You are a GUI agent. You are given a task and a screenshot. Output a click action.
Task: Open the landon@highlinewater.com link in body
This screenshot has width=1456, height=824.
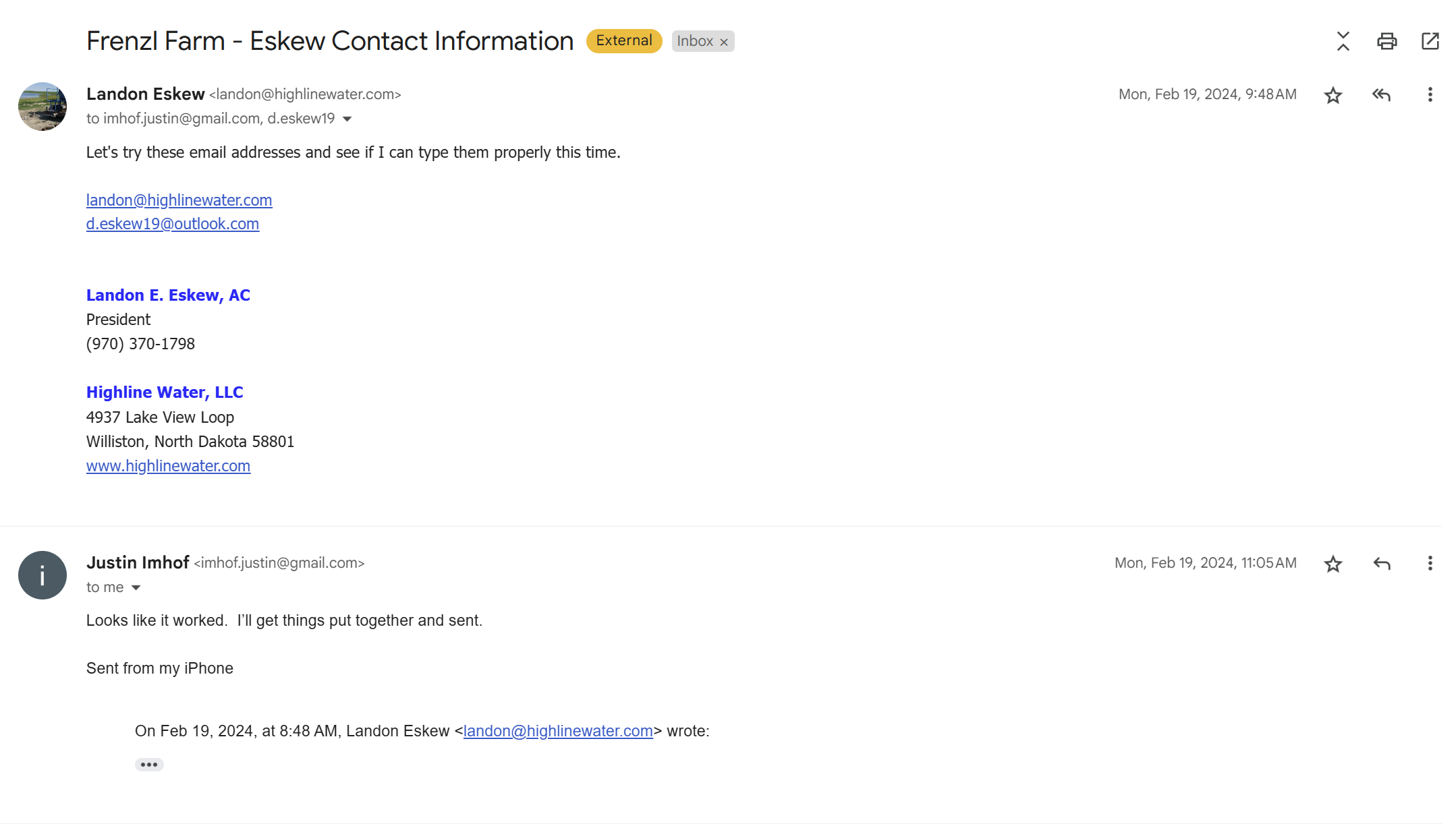tap(179, 200)
